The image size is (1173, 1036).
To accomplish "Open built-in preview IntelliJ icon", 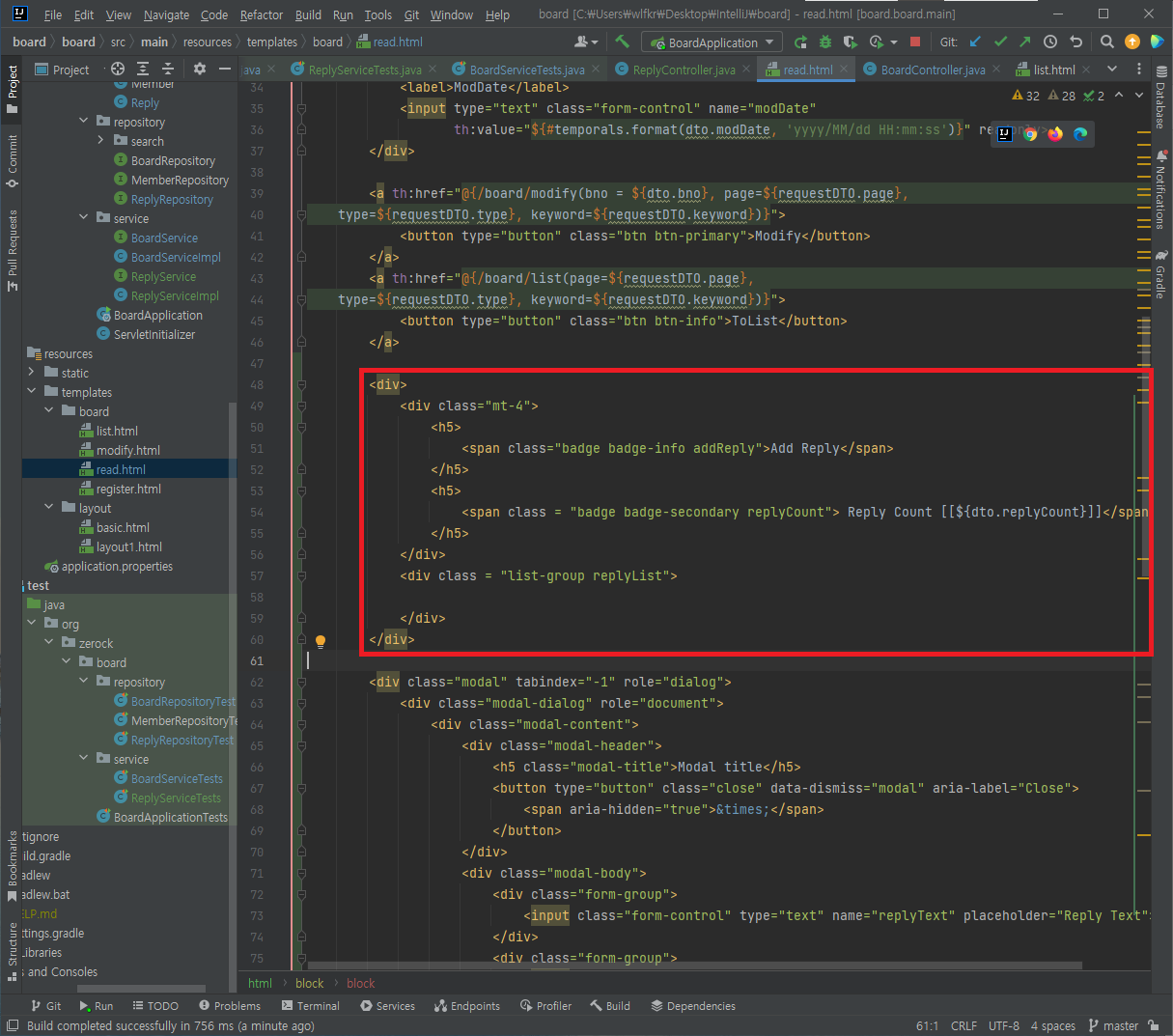I will click(x=1005, y=133).
